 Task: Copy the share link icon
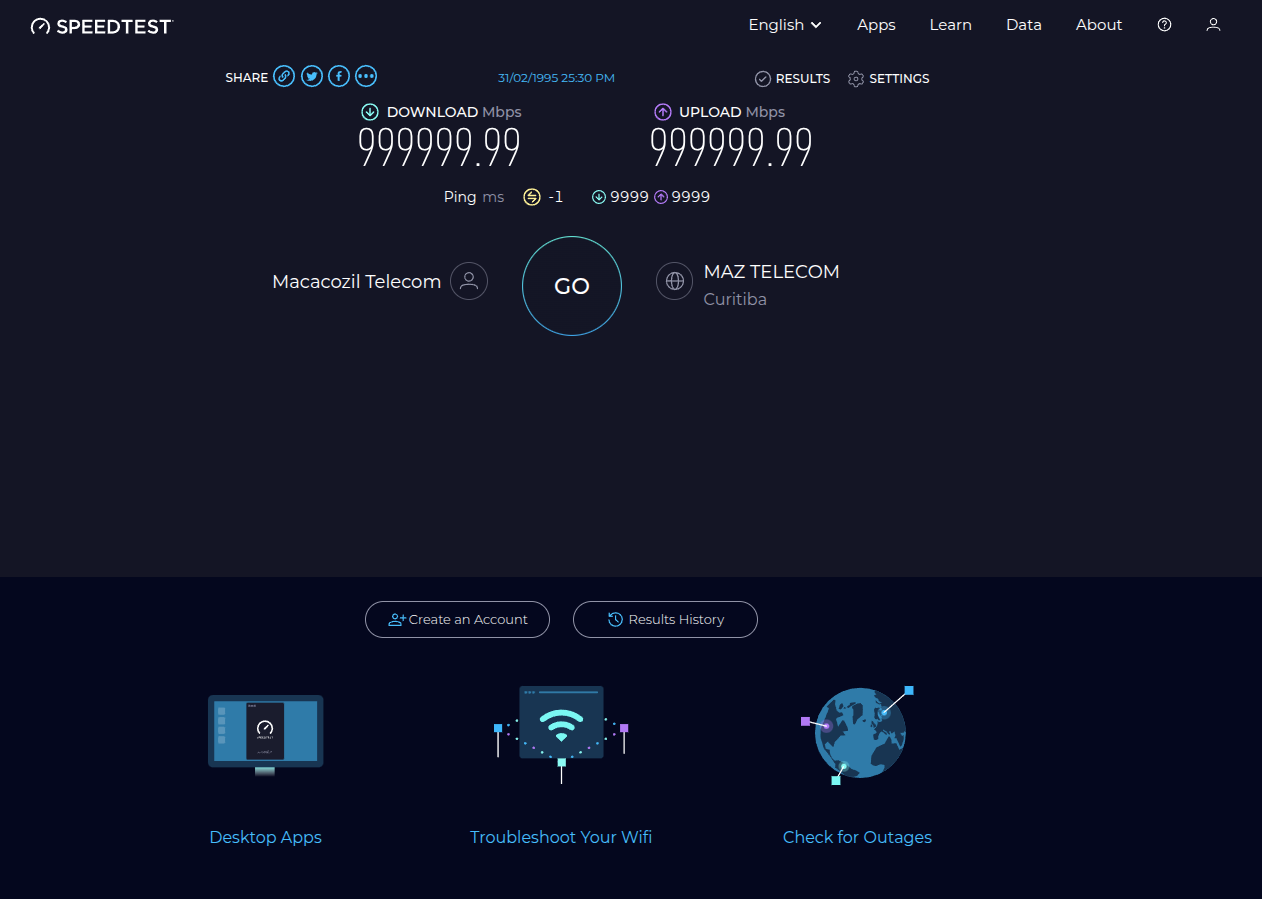point(284,76)
